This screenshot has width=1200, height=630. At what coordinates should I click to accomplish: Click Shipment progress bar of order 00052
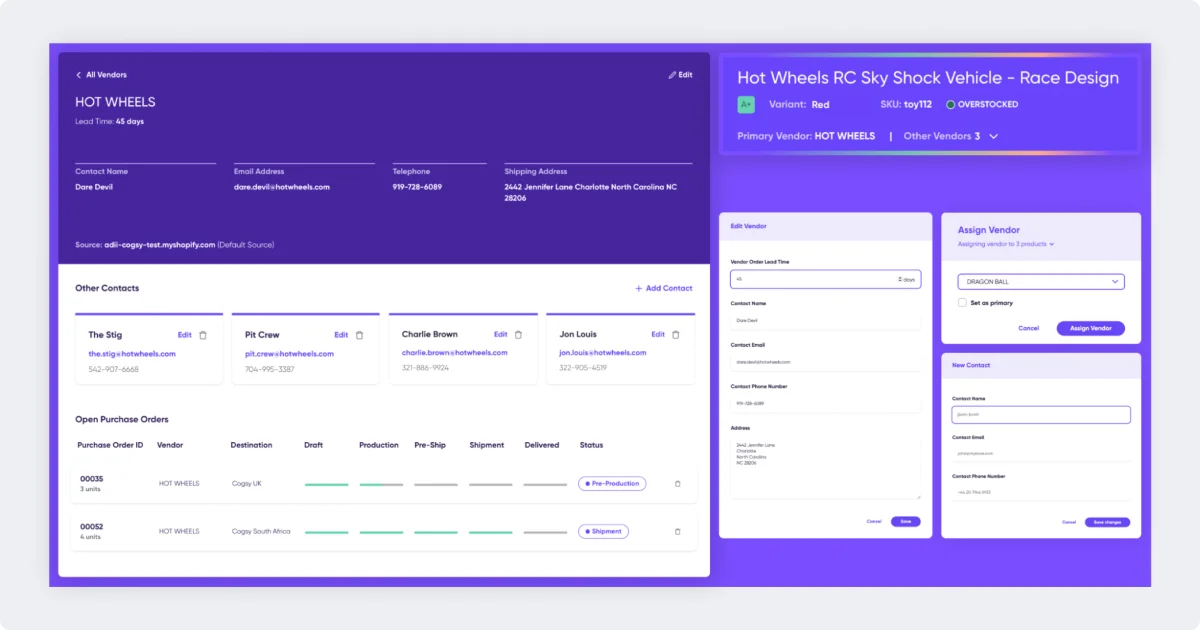(491, 532)
